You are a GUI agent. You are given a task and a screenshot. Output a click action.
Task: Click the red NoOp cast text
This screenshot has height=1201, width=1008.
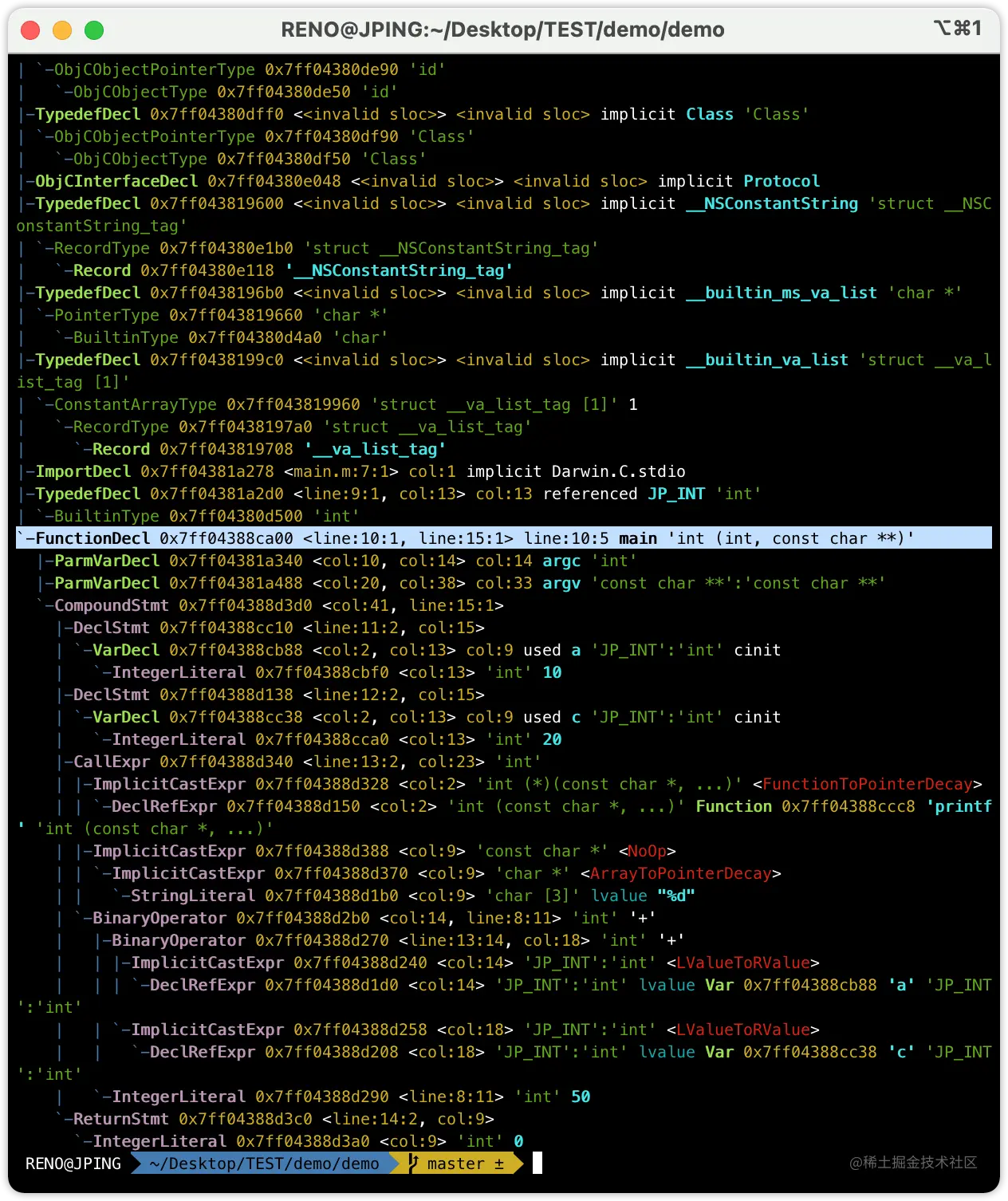(x=647, y=851)
